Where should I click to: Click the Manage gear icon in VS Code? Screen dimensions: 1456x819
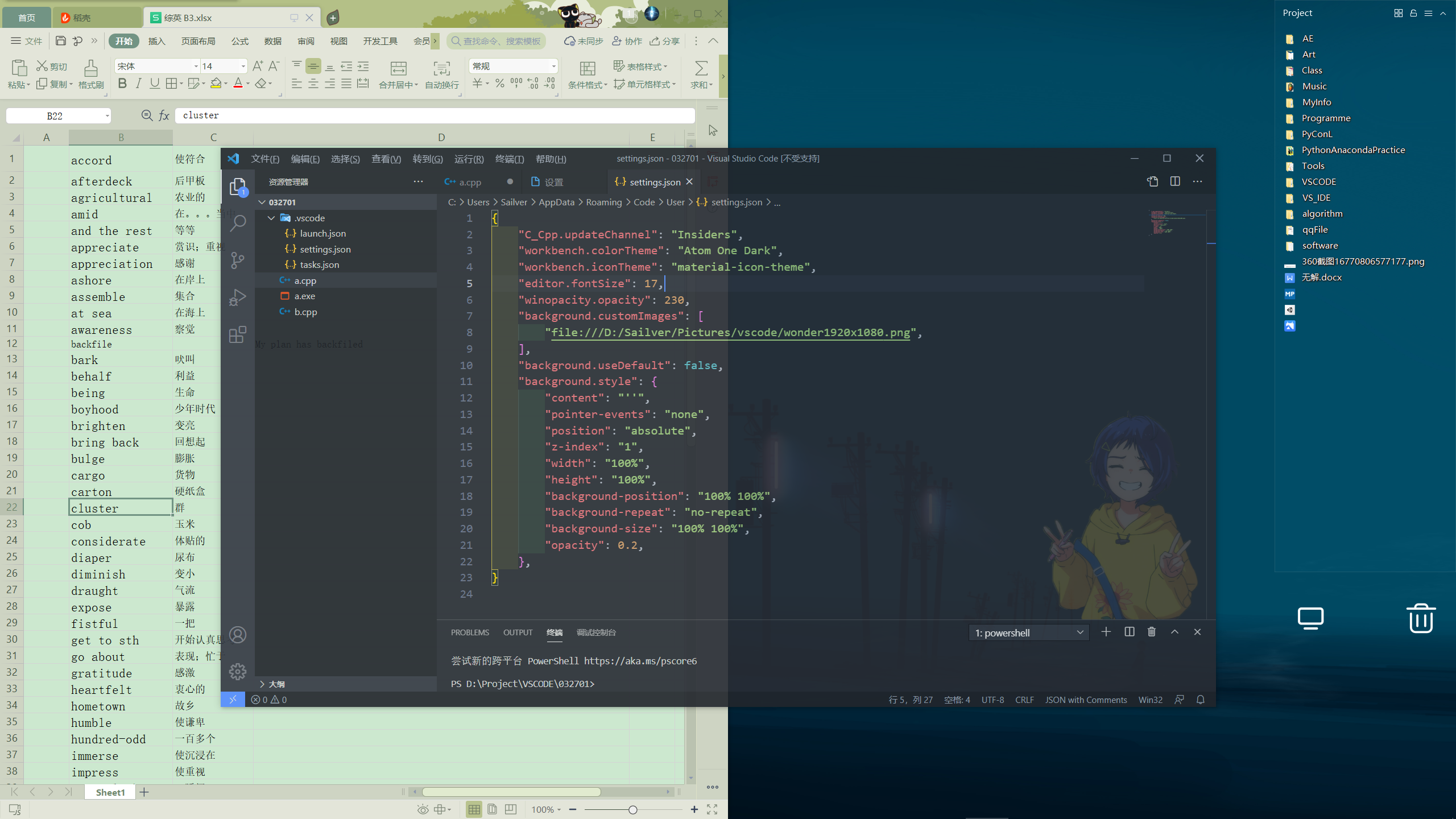[238, 672]
